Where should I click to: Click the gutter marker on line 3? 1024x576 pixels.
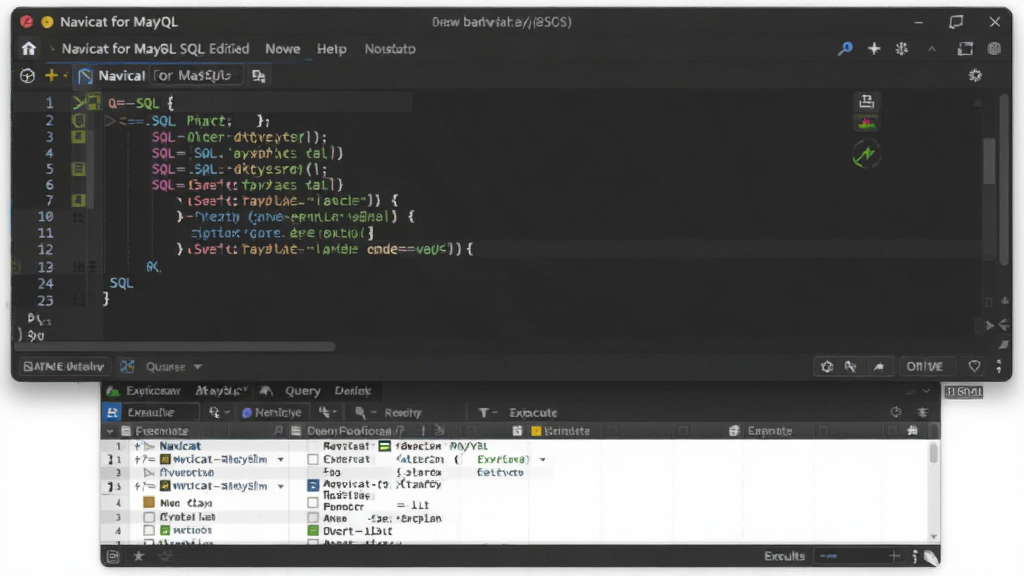[x=78, y=136]
